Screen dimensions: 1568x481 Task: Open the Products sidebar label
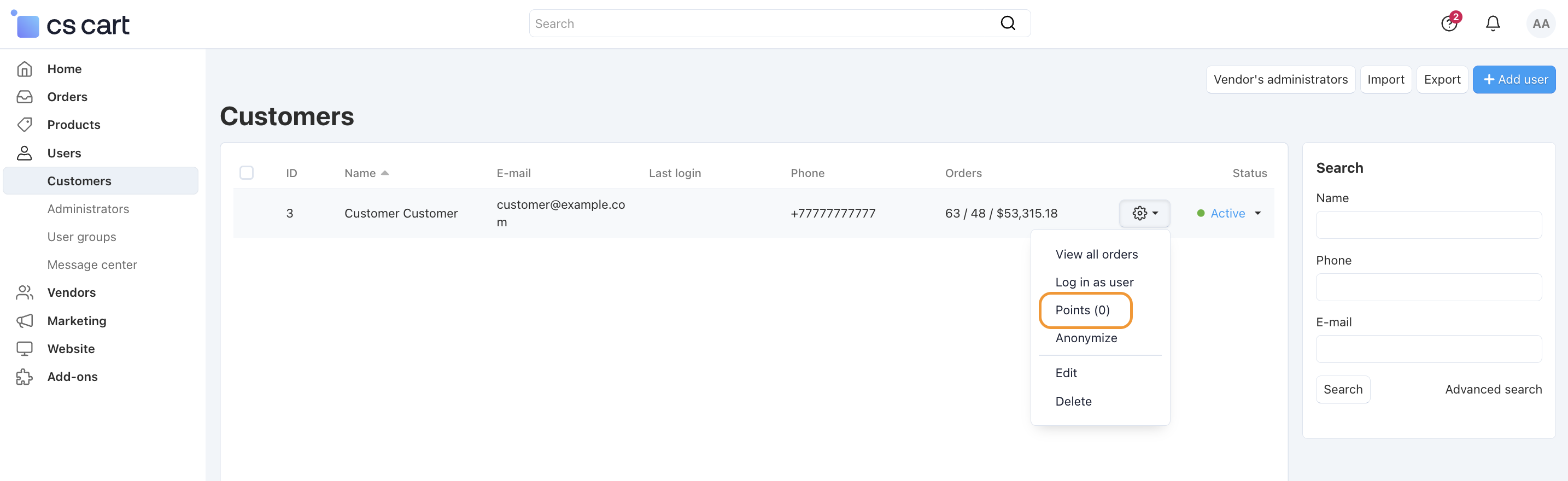tap(74, 125)
